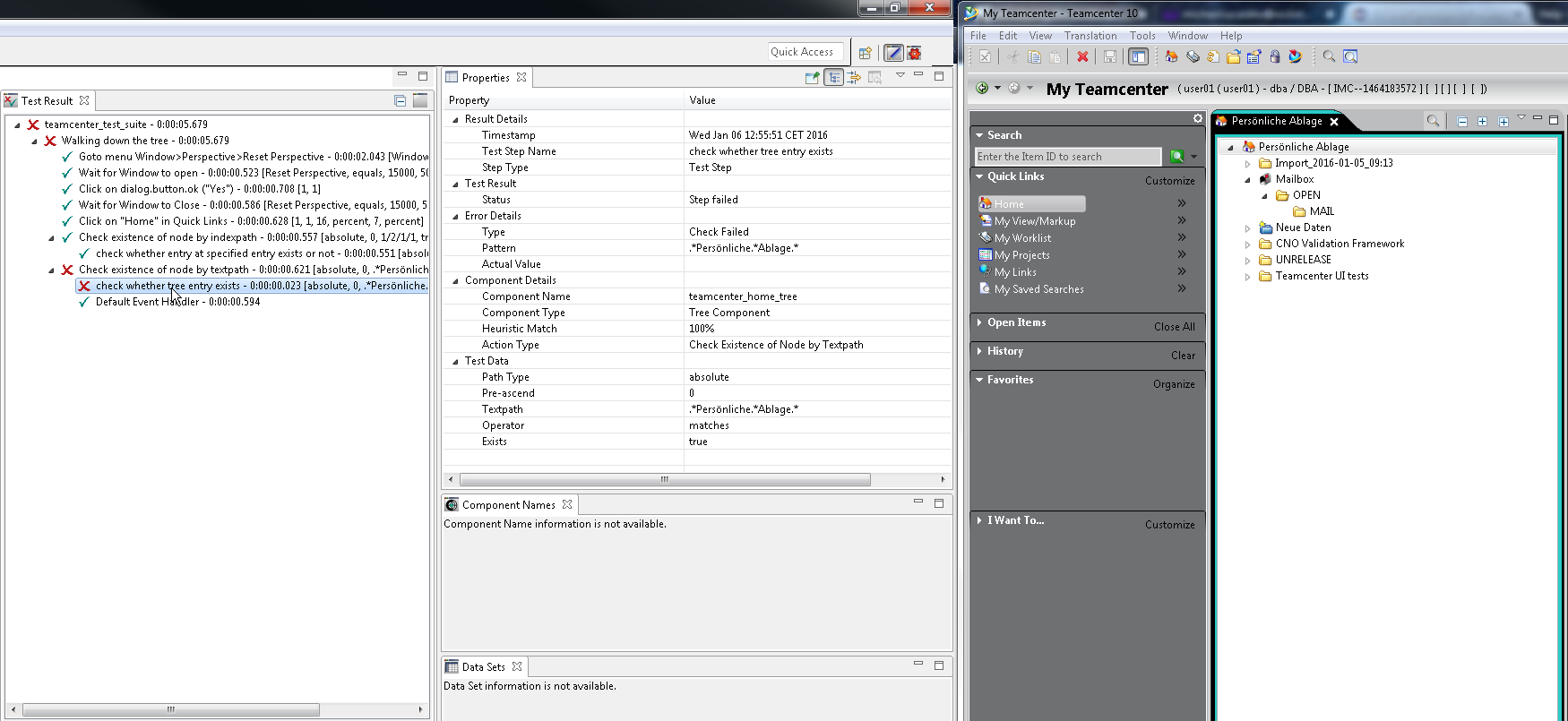Collapse the Test Data property group
The image size is (1568, 721).
455,361
